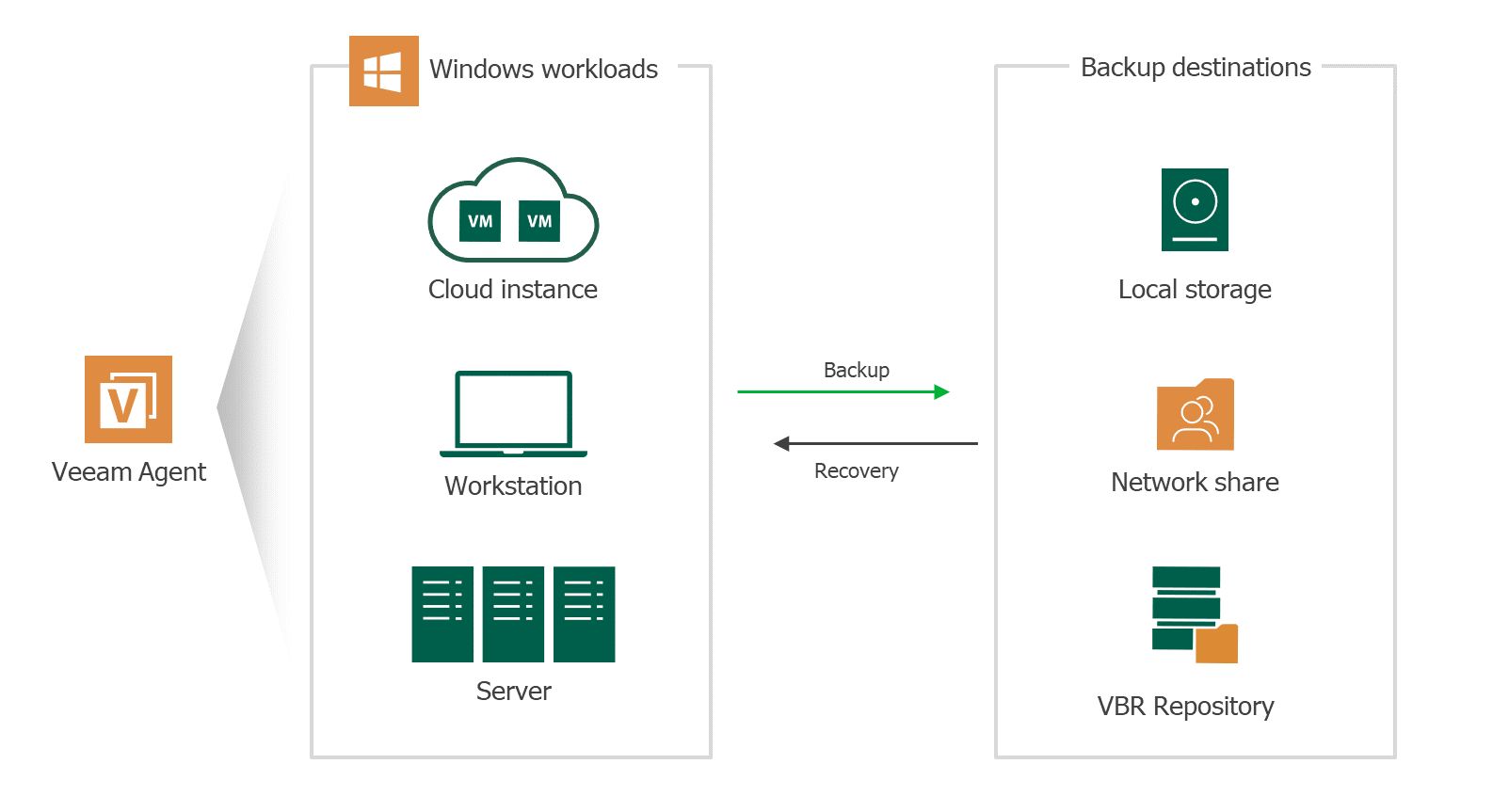Select the right VM box inside the cloud

pyautogui.click(x=539, y=221)
